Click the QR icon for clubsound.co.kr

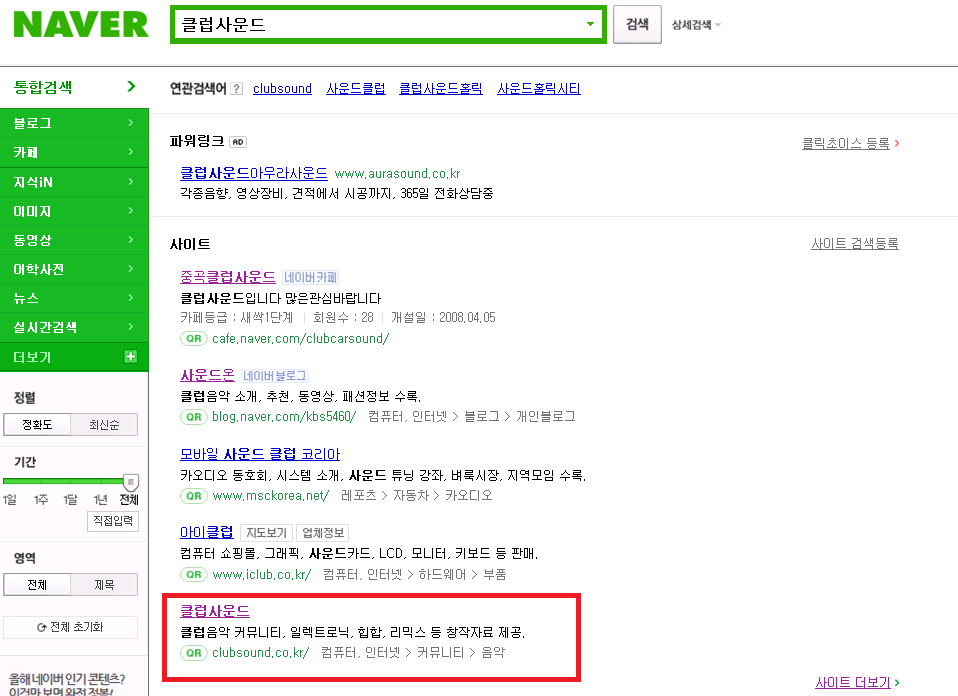[x=194, y=653]
